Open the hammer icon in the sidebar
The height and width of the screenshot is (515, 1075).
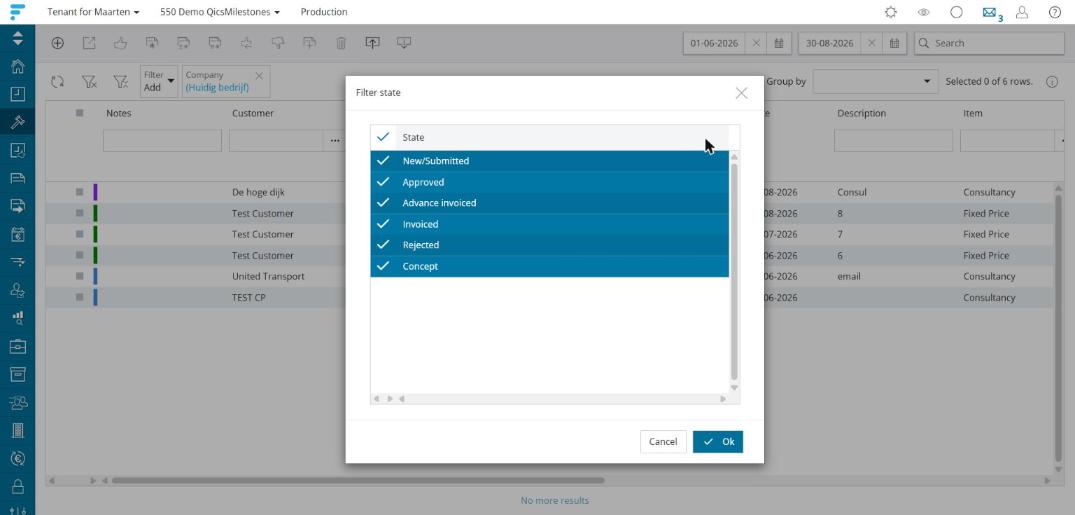18,122
